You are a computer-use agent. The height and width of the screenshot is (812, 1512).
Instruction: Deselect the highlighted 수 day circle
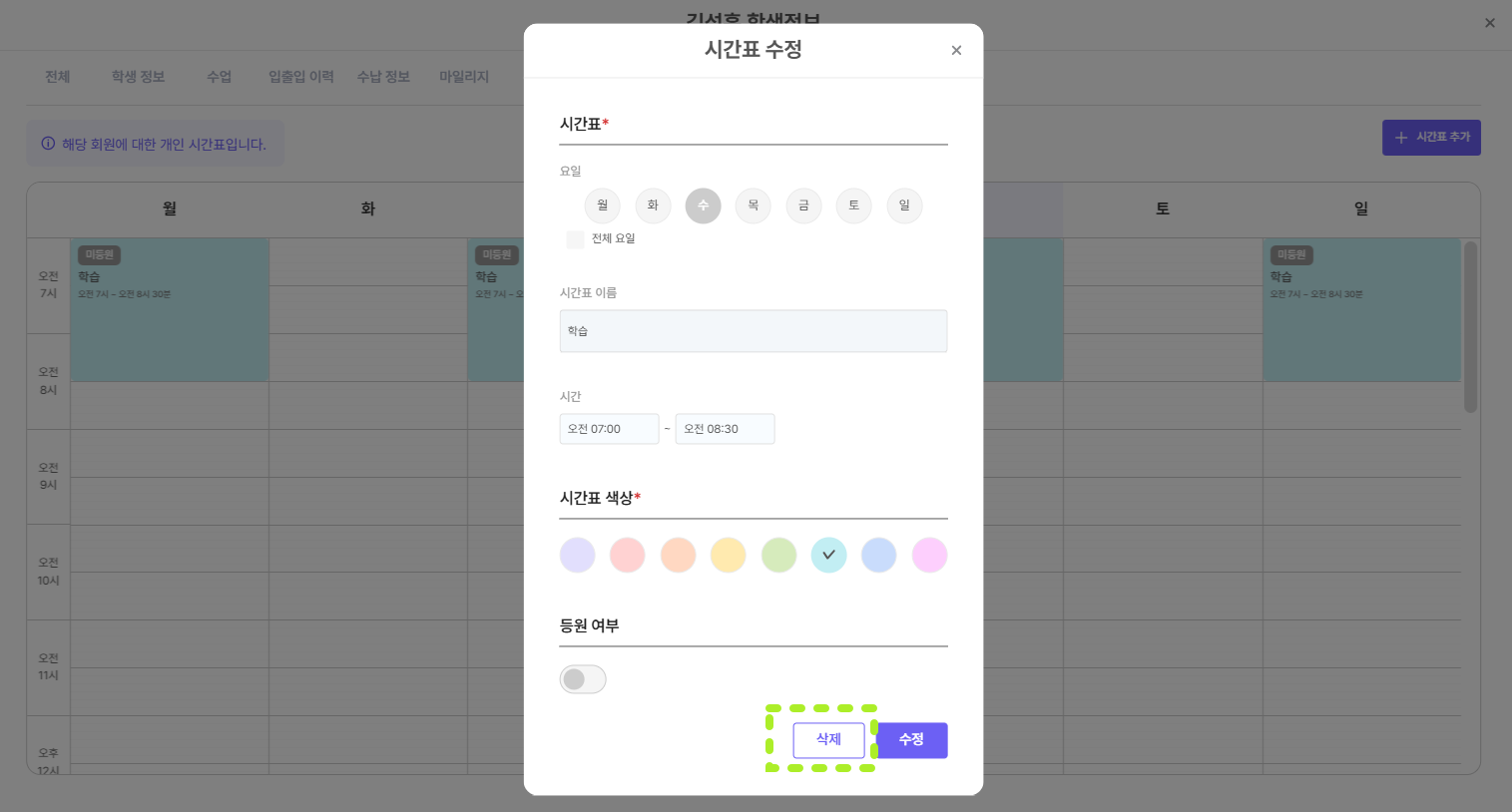tap(703, 205)
